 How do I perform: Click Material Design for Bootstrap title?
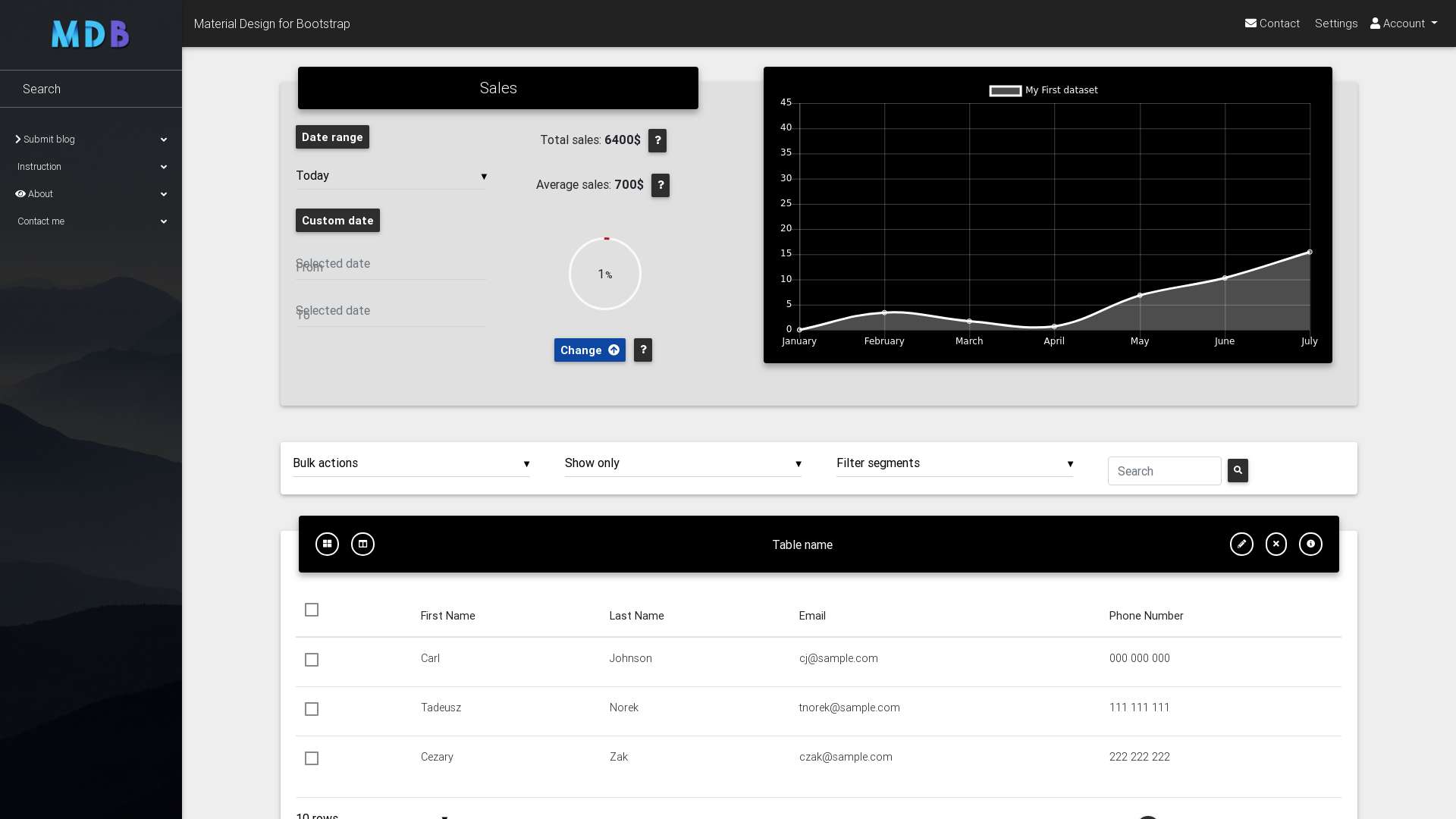click(272, 24)
